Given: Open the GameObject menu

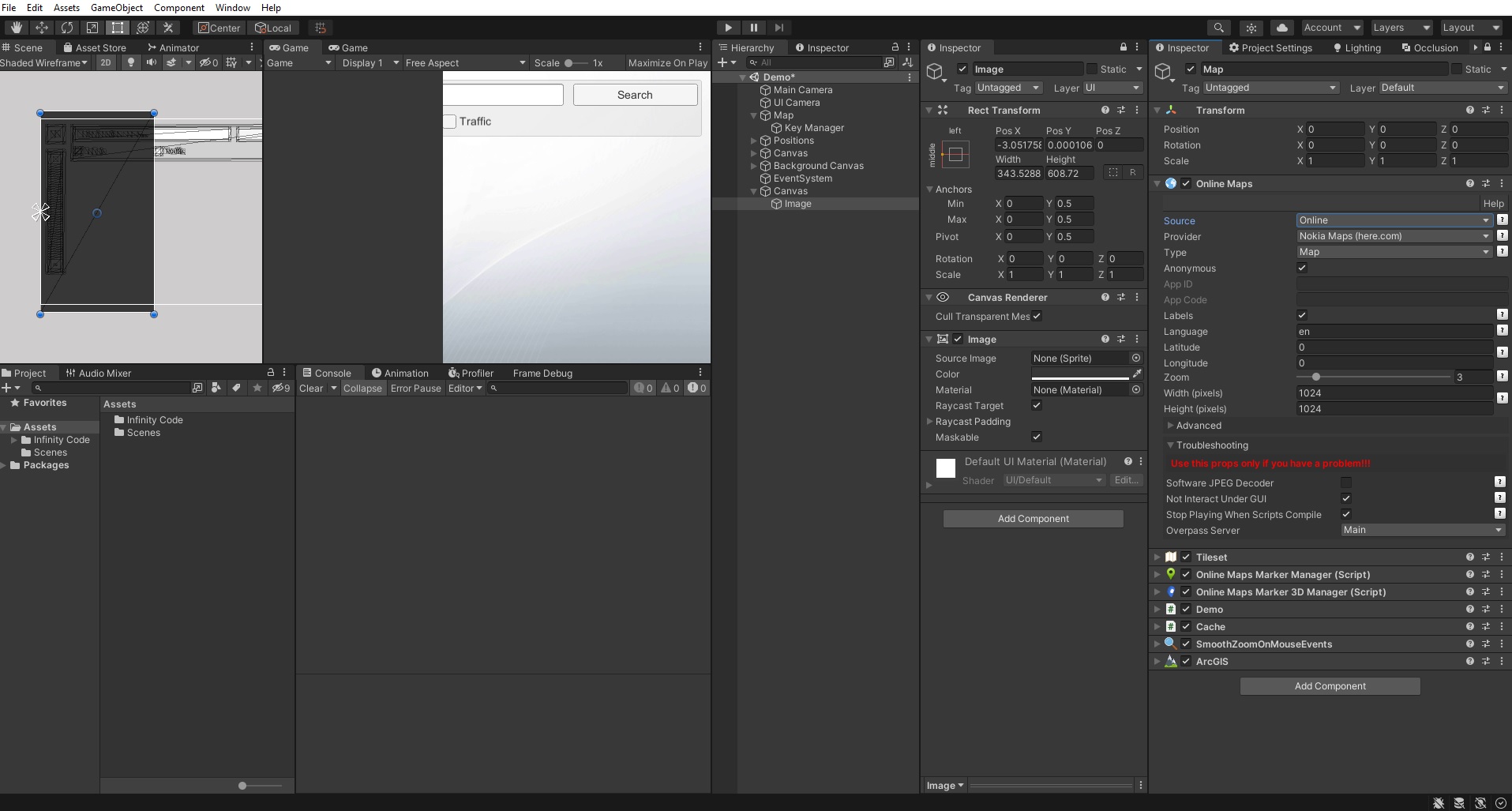Looking at the screenshot, I should tap(117, 7).
